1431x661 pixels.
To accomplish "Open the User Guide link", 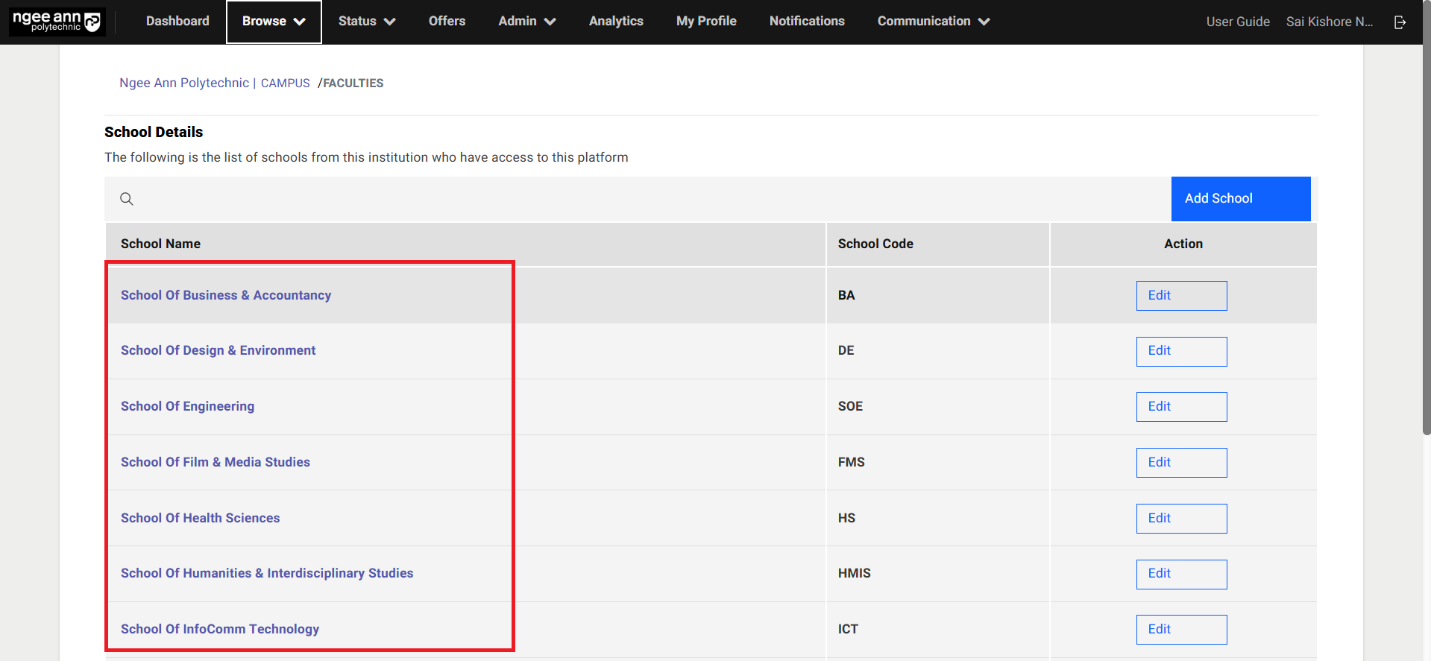I will tap(1237, 22).
